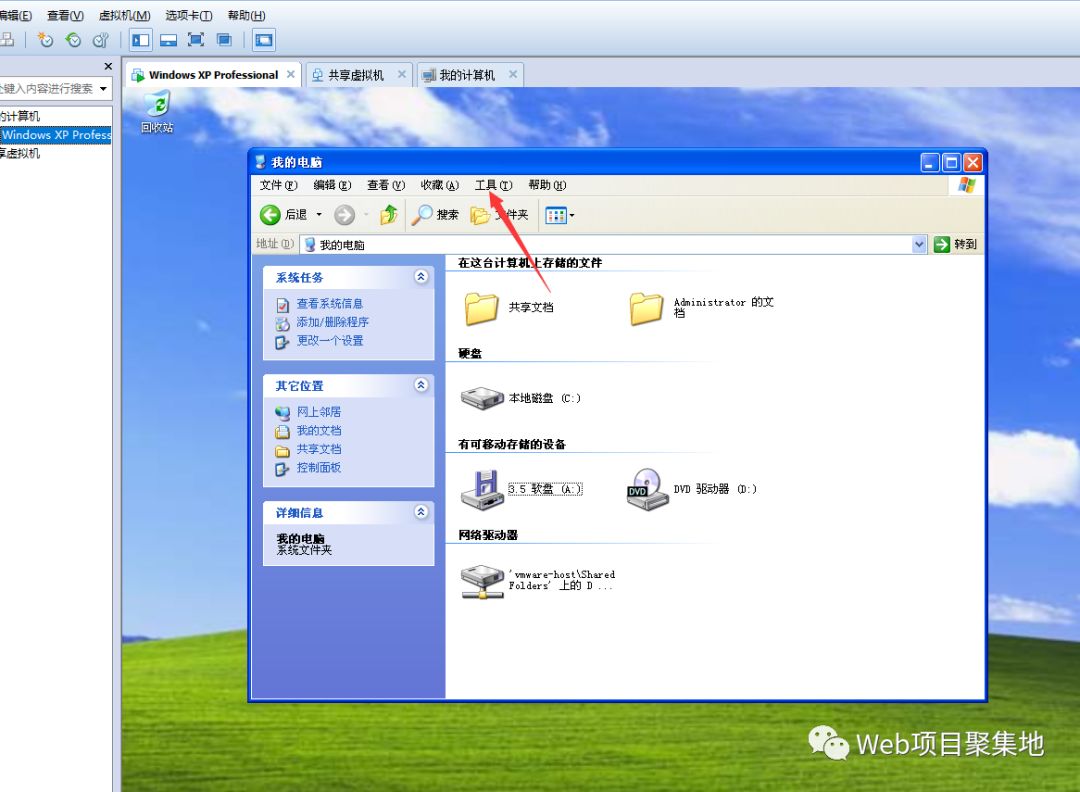The width and height of the screenshot is (1080, 792).
Task: Open the 编辑(E) menu in 我的电脑
Action: (x=332, y=185)
